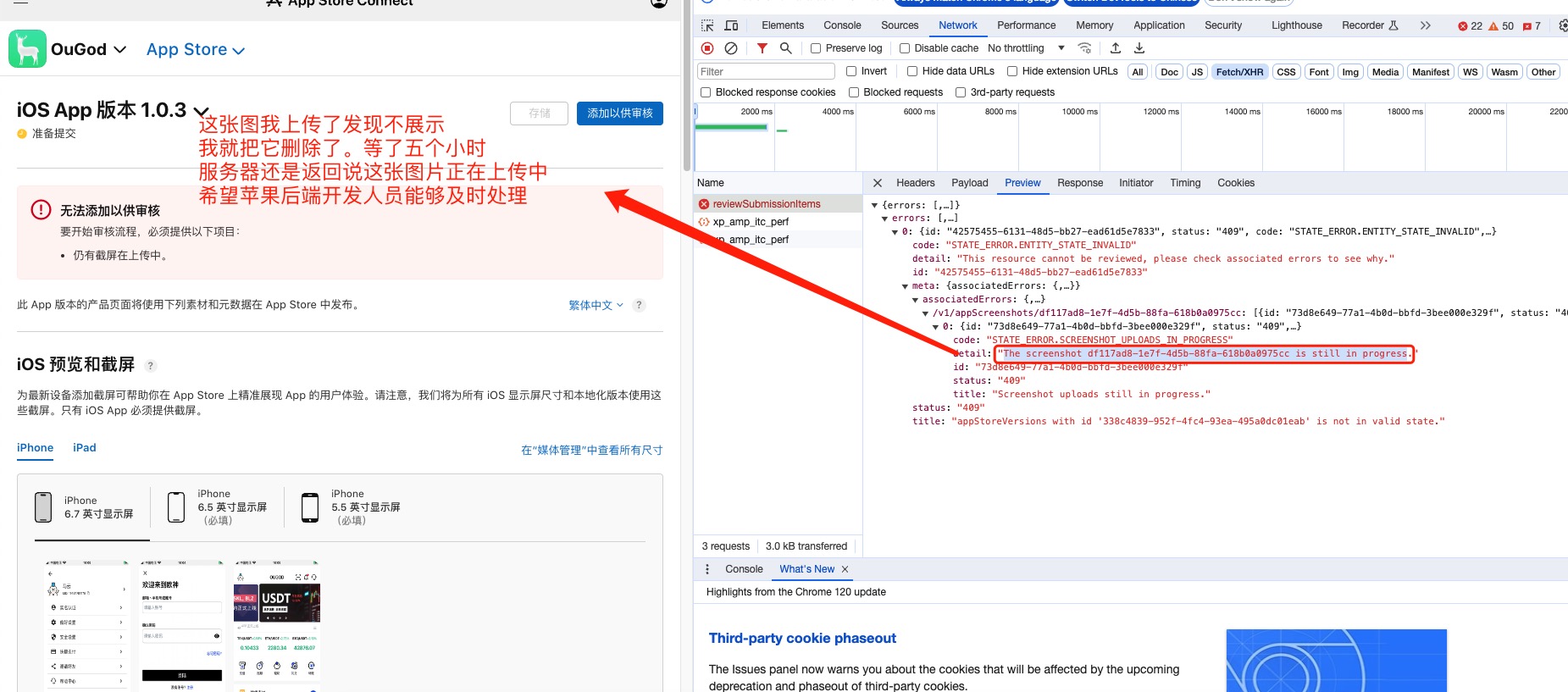Click the inspect element picker icon
Image resolution: width=1568 pixels, height=692 pixels.
[x=707, y=25]
